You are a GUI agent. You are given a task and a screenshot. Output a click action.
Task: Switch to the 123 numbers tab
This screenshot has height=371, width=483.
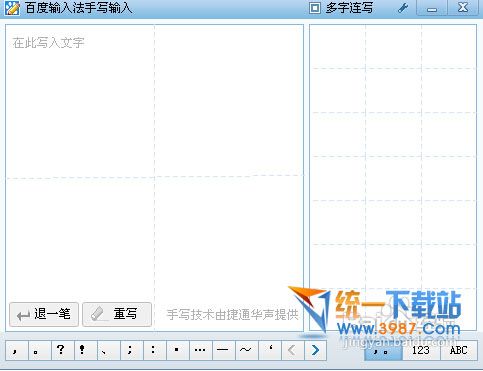point(421,350)
